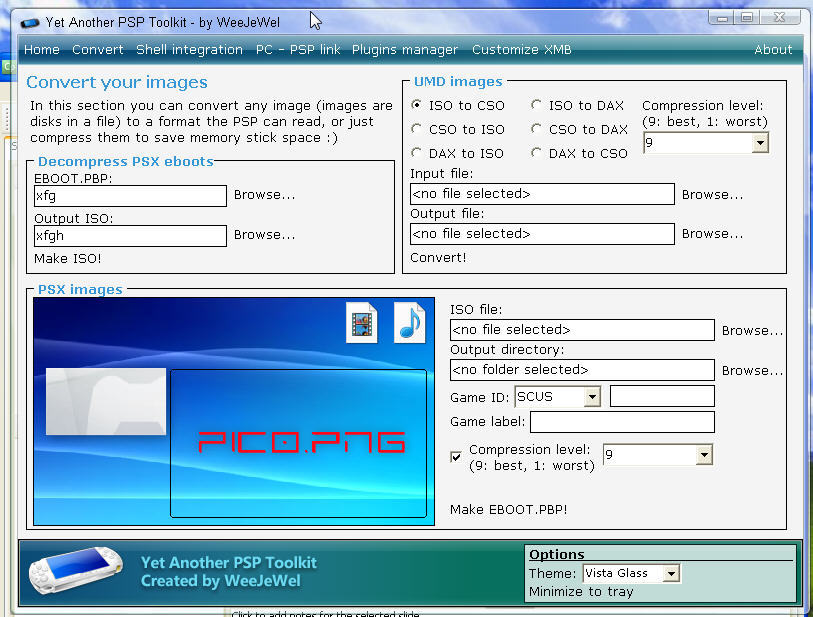Image resolution: width=813 pixels, height=617 pixels.
Task: Click the movie file icon in PSX preview
Action: pos(362,322)
